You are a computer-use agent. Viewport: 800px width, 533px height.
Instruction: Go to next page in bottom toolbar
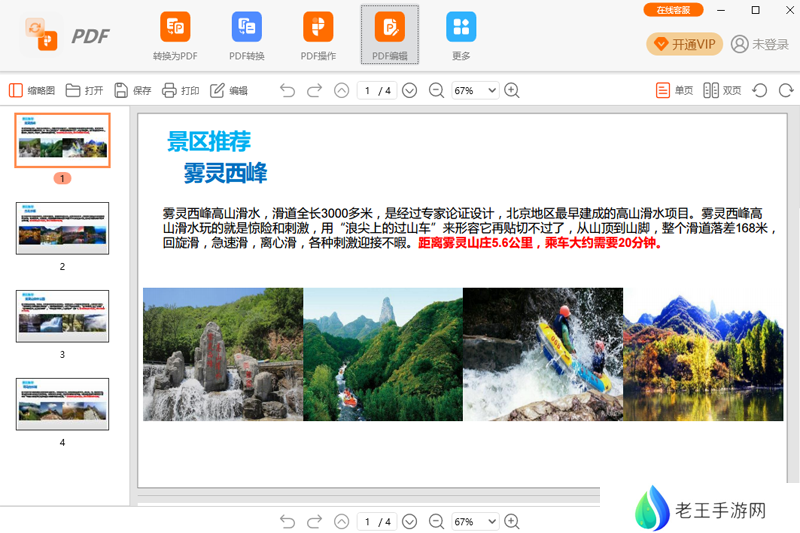coord(409,522)
